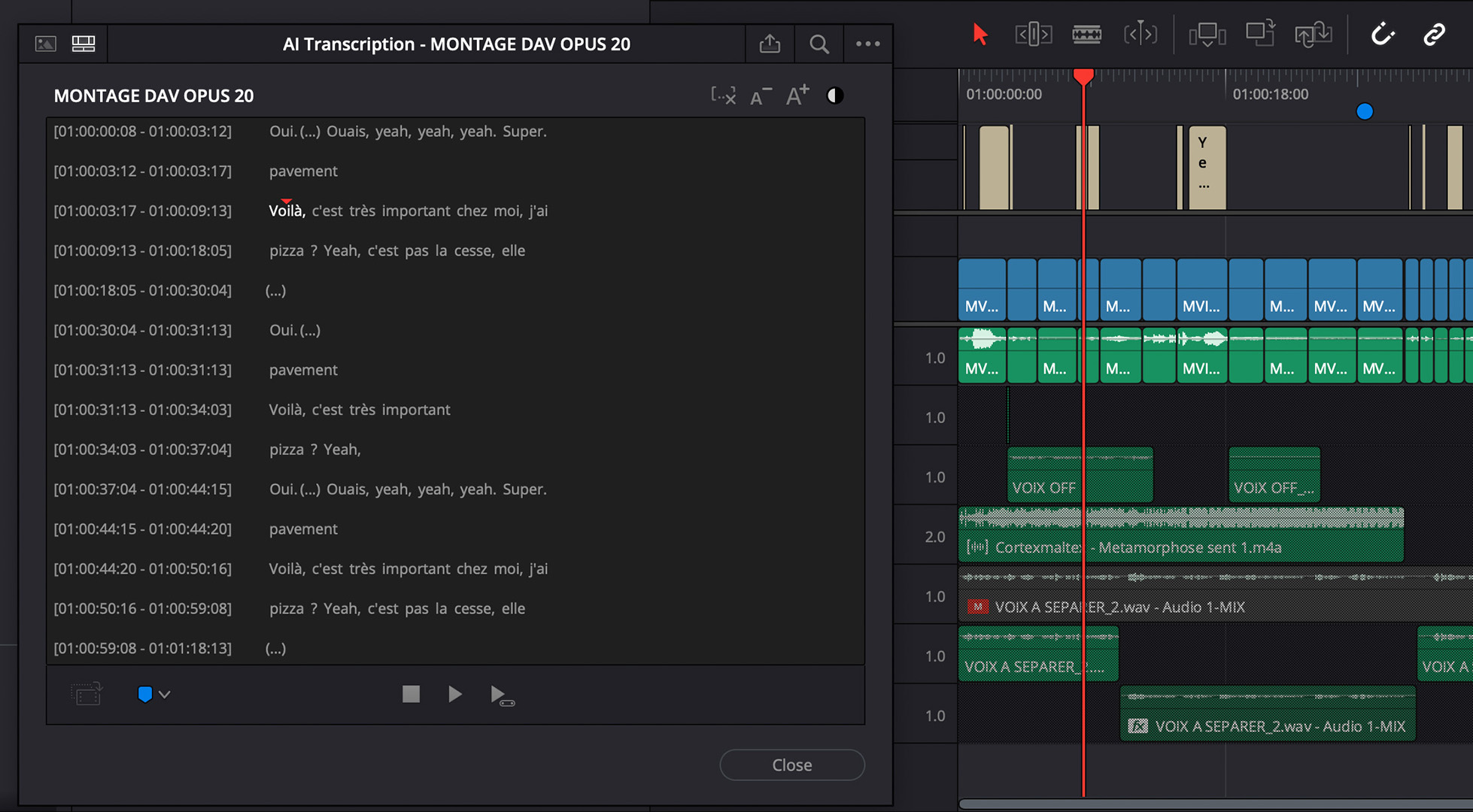Viewport: 1473px width, 812px height.
Task: Select the arrow selection mode tool
Action: pos(979,35)
